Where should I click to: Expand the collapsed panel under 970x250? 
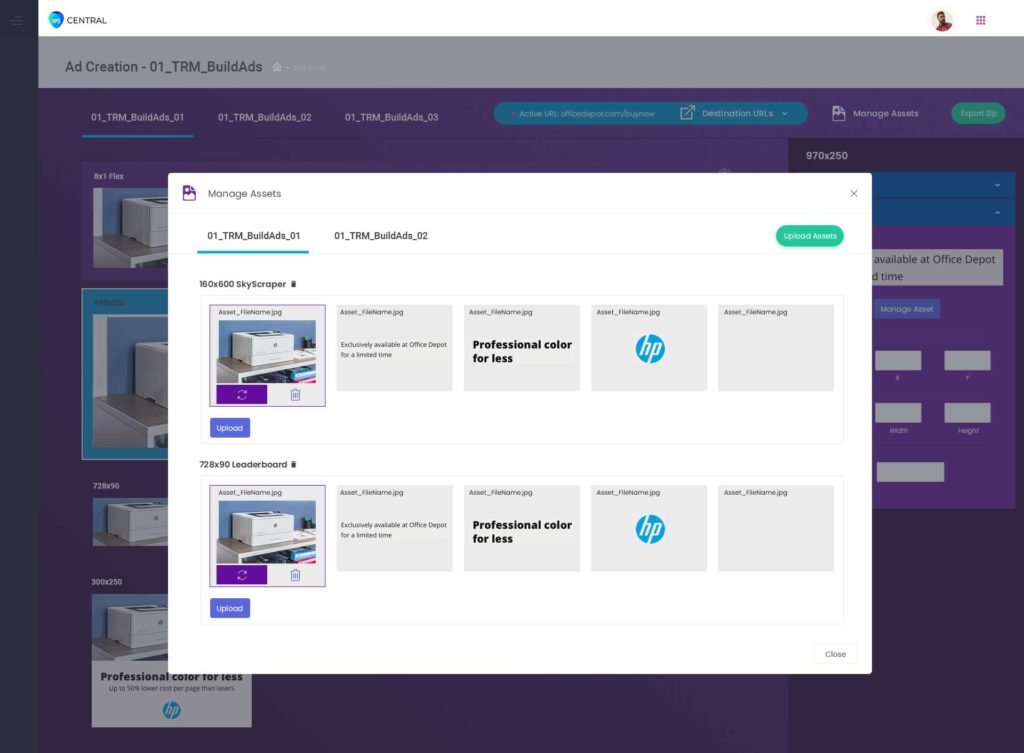(x=996, y=185)
